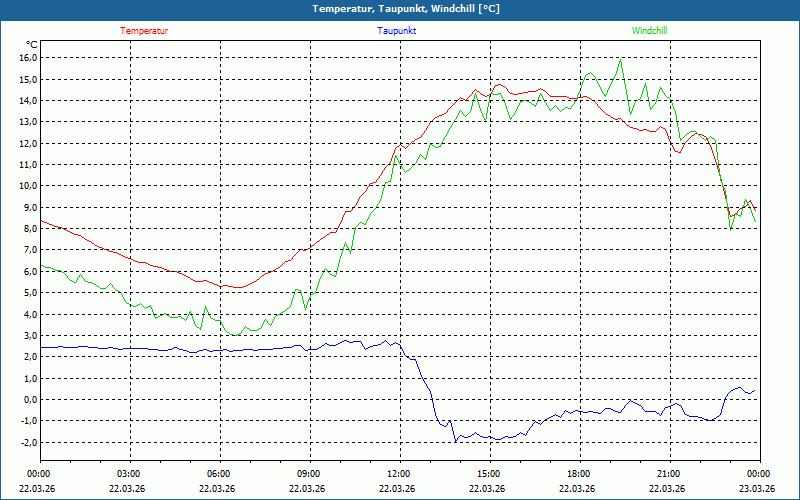Click the -1,0 y-axis value

[x=30, y=421]
